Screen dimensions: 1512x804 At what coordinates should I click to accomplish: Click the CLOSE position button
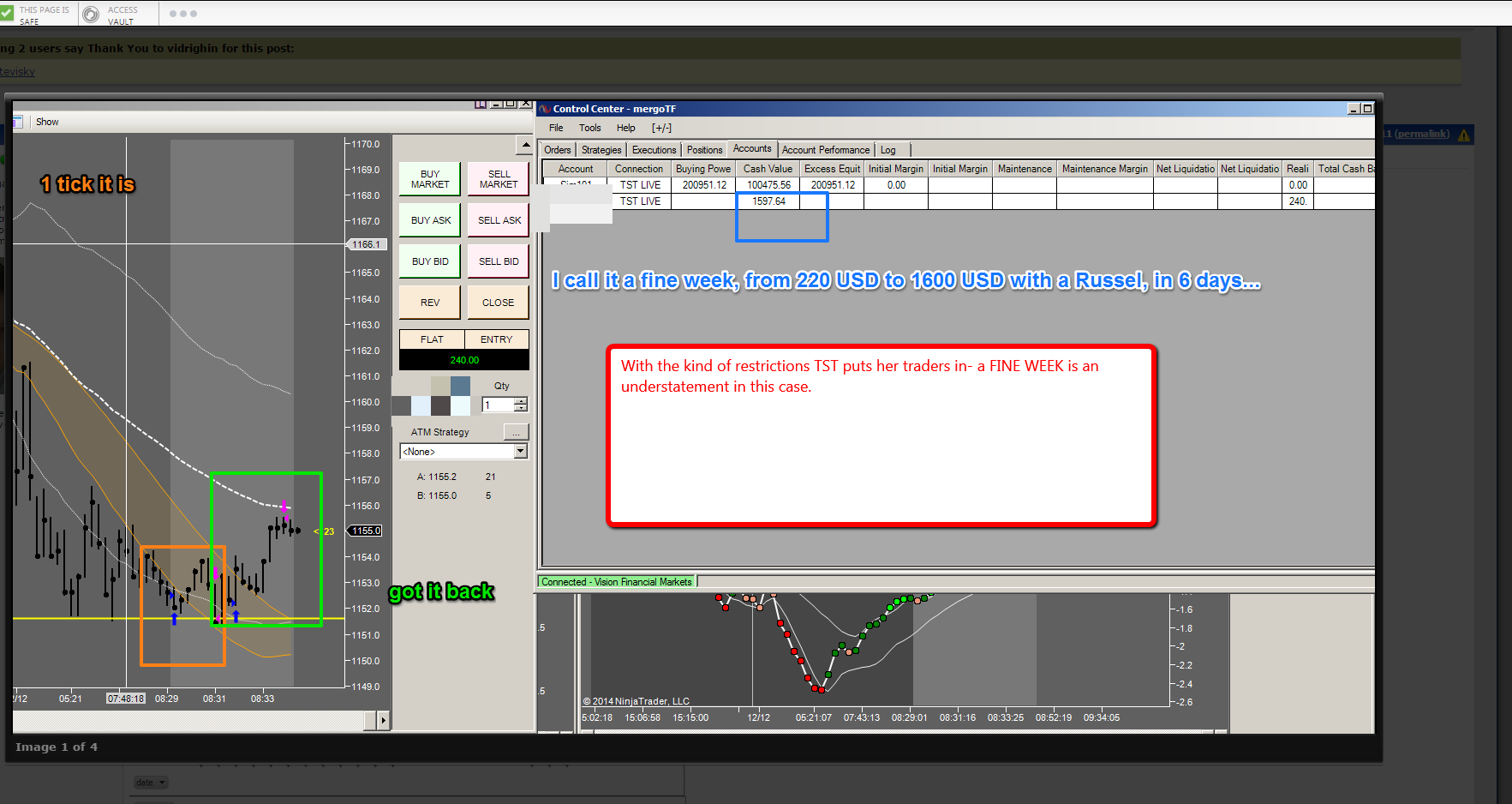tap(499, 303)
